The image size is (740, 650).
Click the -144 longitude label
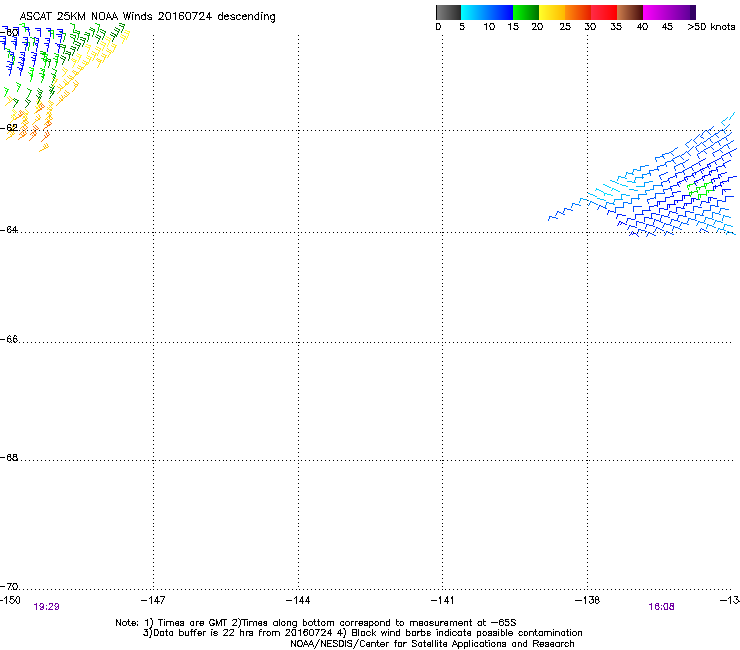tap(298, 600)
